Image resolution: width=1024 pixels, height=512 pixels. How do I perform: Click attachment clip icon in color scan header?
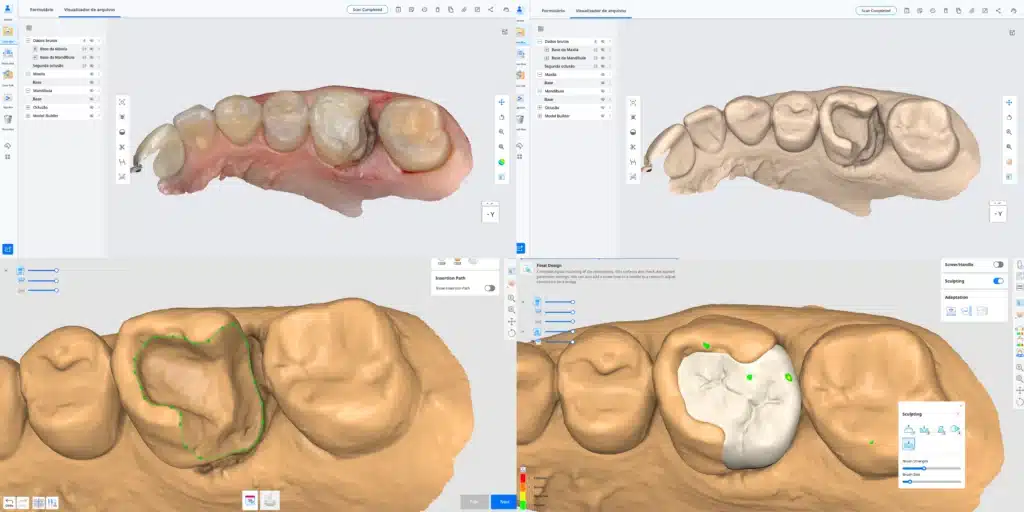click(464, 10)
